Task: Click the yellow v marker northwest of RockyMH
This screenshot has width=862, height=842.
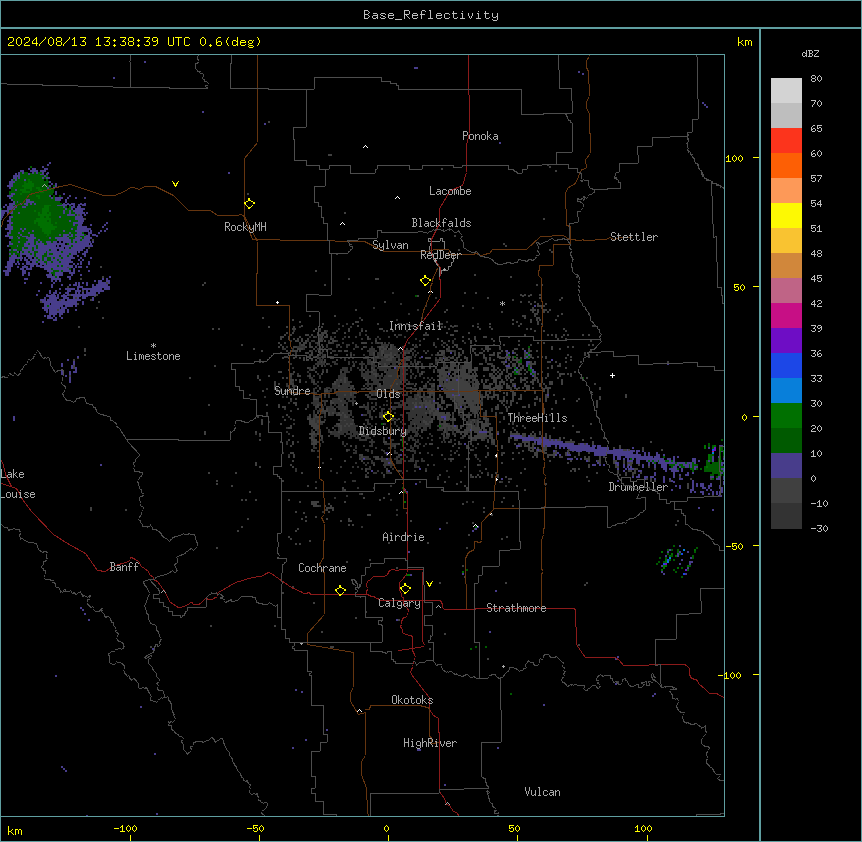Action: click(175, 184)
